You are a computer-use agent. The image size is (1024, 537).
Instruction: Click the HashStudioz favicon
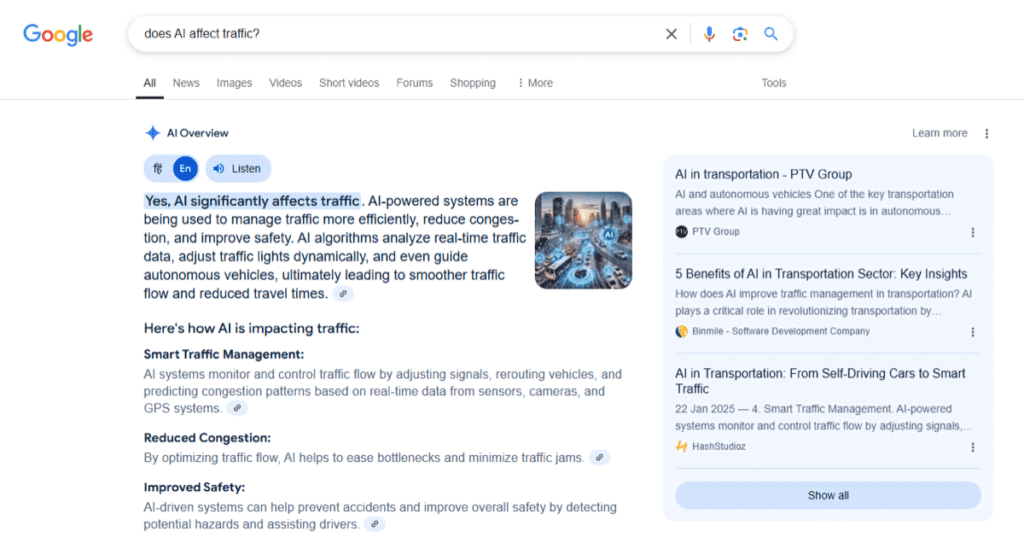point(681,447)
